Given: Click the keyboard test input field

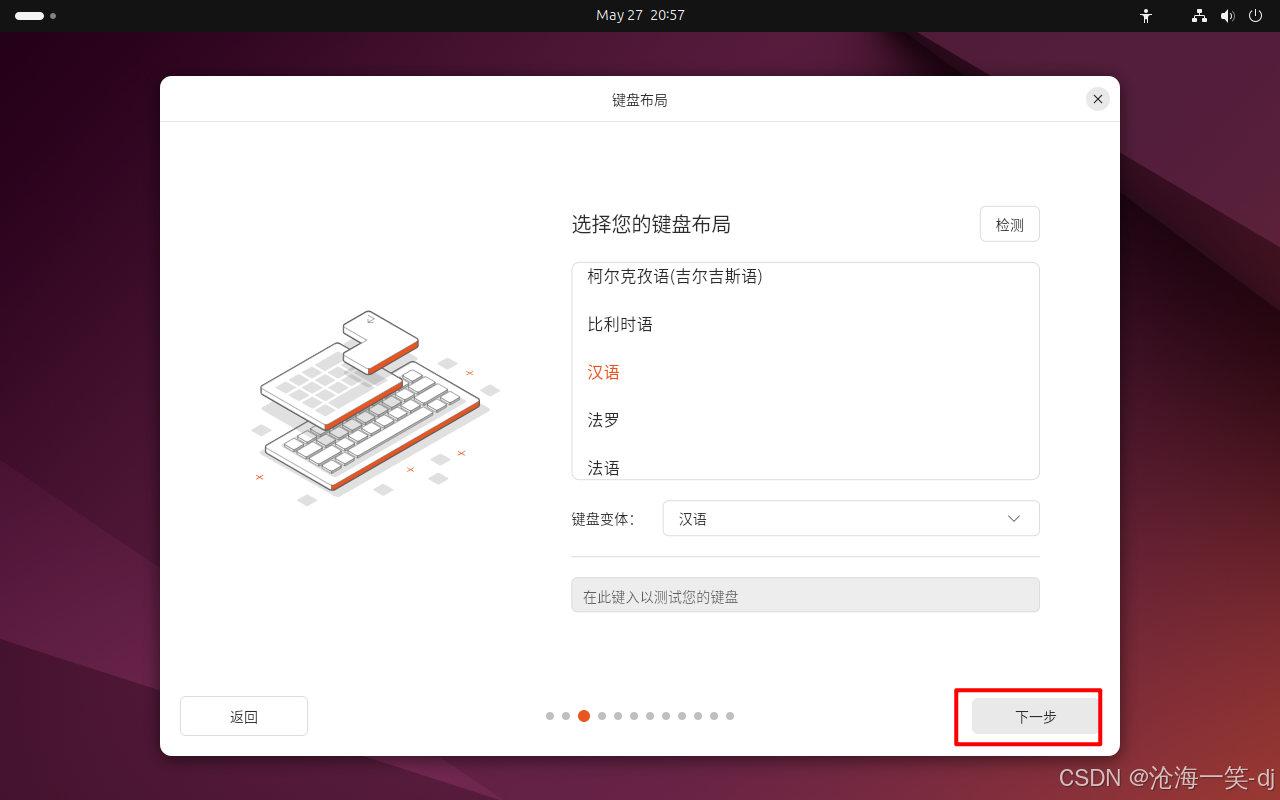Looking at the screenshot, I should pyautogui.click(x=805, y=595).
